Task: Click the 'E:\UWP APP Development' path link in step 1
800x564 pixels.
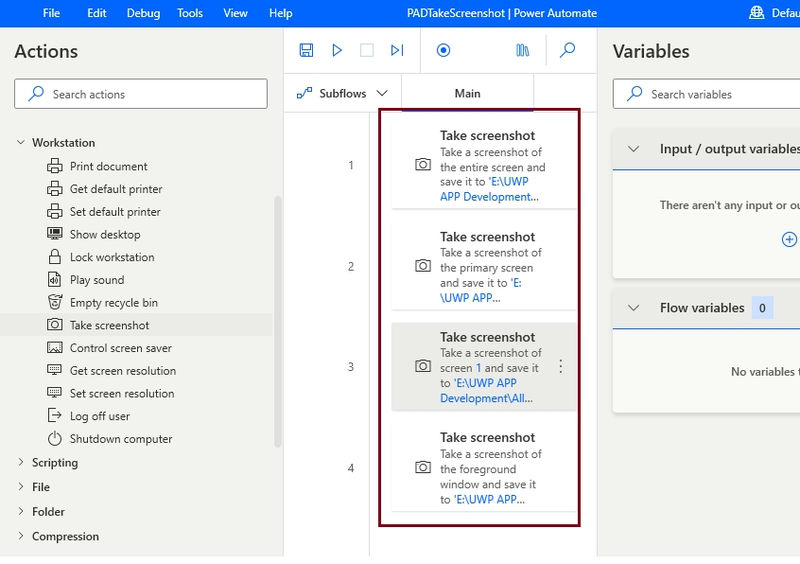Action: tap(488, 190)
